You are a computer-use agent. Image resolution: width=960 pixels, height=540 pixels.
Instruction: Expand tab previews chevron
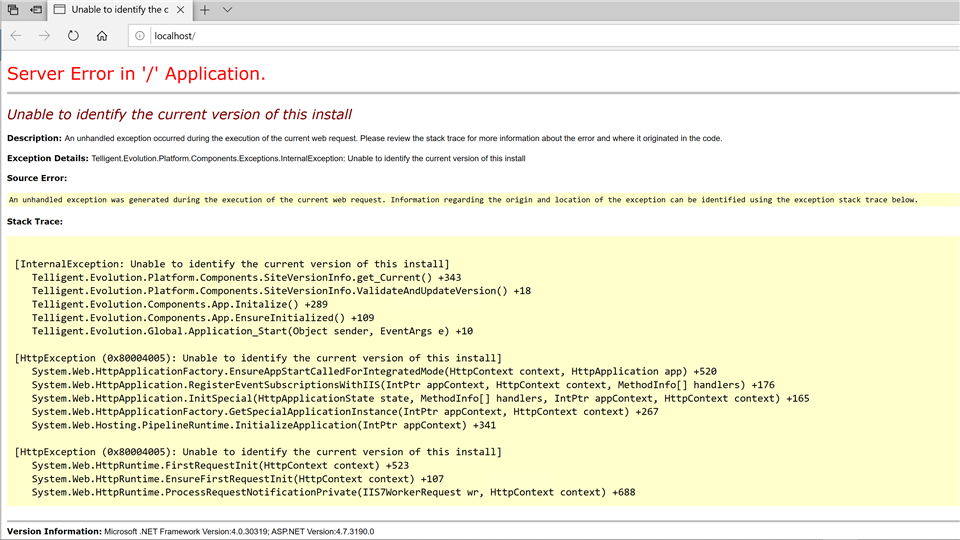(x=227, y=10)
